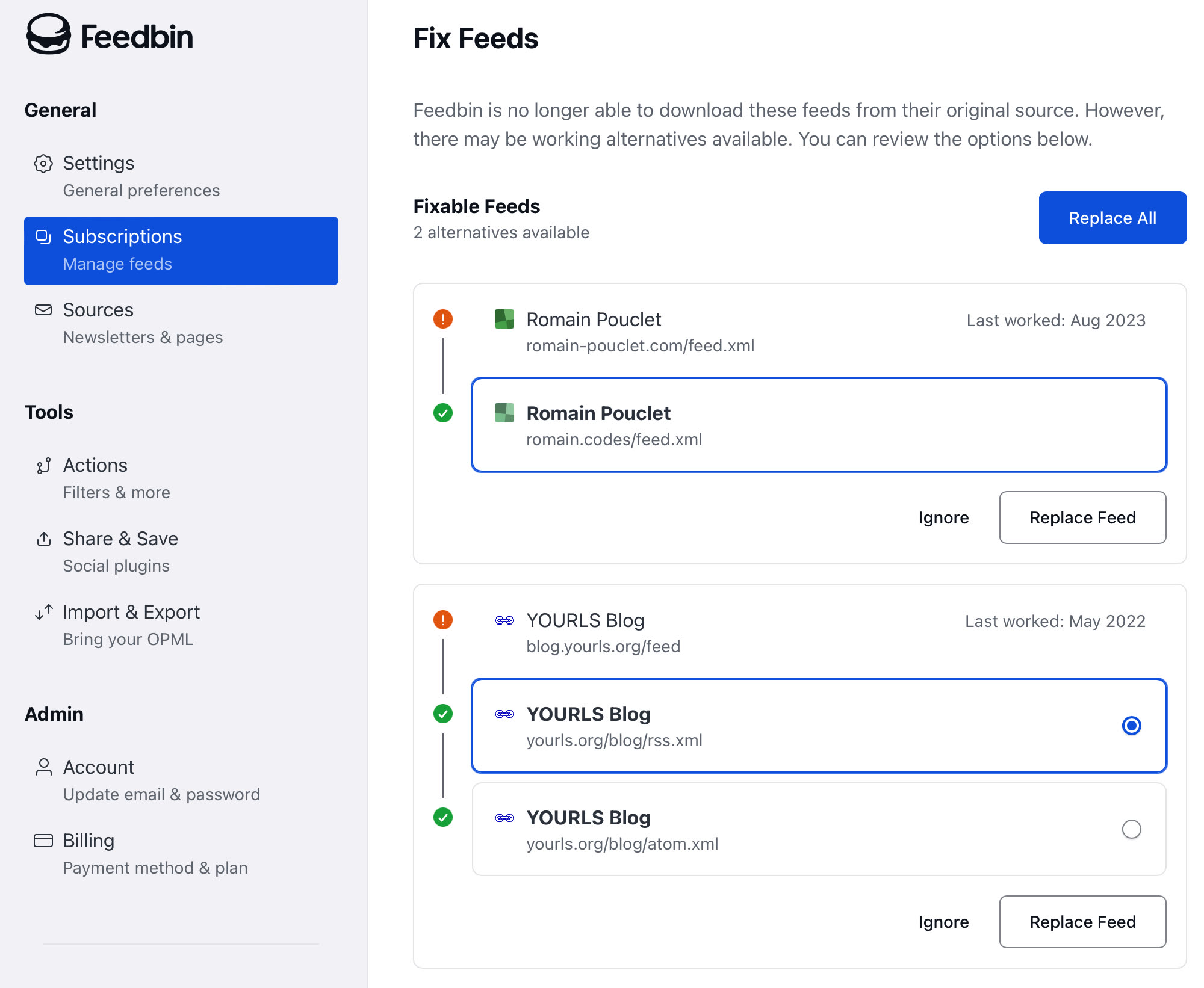This screenshot has width=1204, height=988.
Task: Click the warning icon beside Romain Pouclet feed
Action: pos(442,320)
